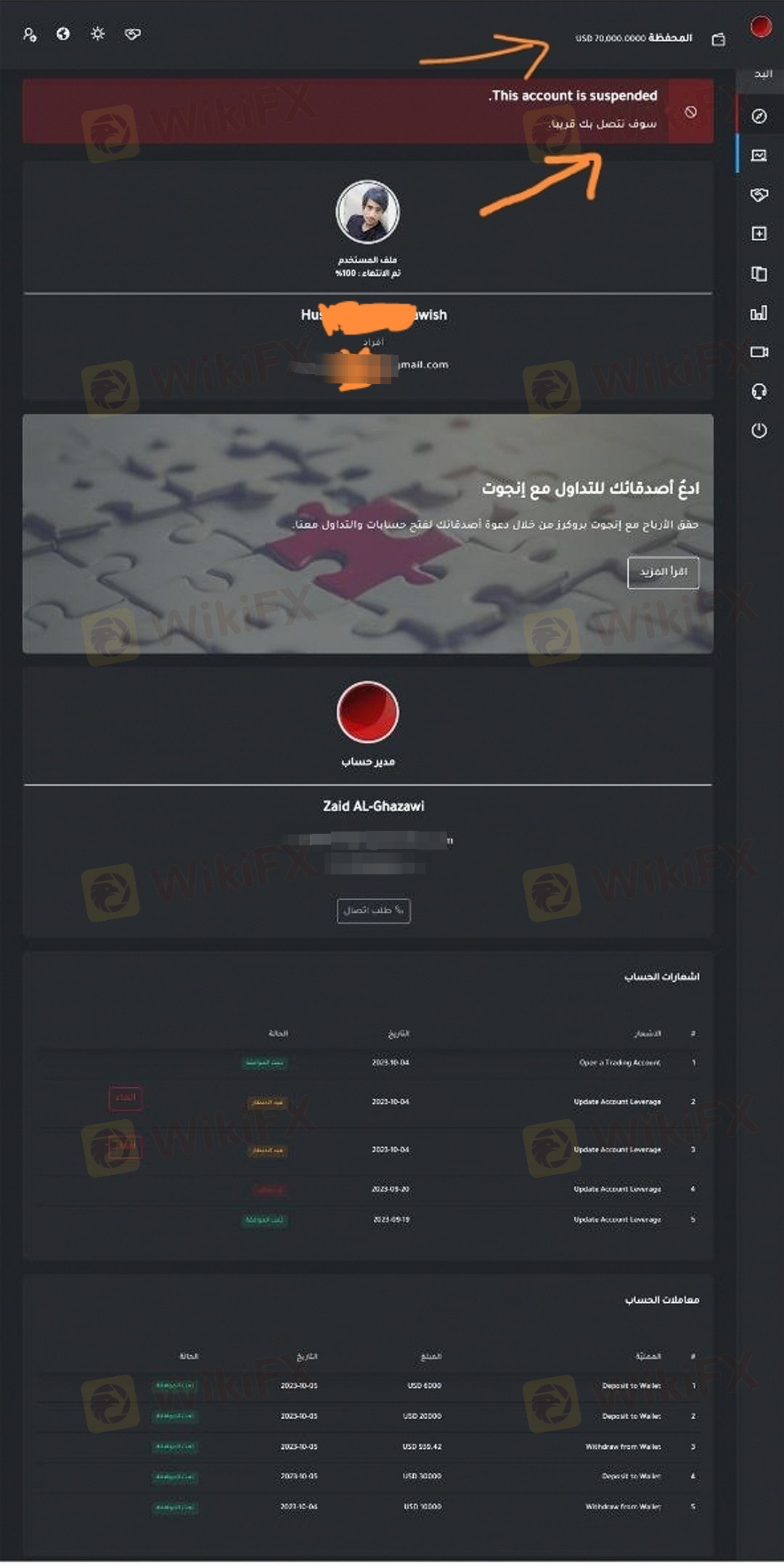
Task: Click the اقرأ المزيد read more button
Action: click(x=663, y=572)
